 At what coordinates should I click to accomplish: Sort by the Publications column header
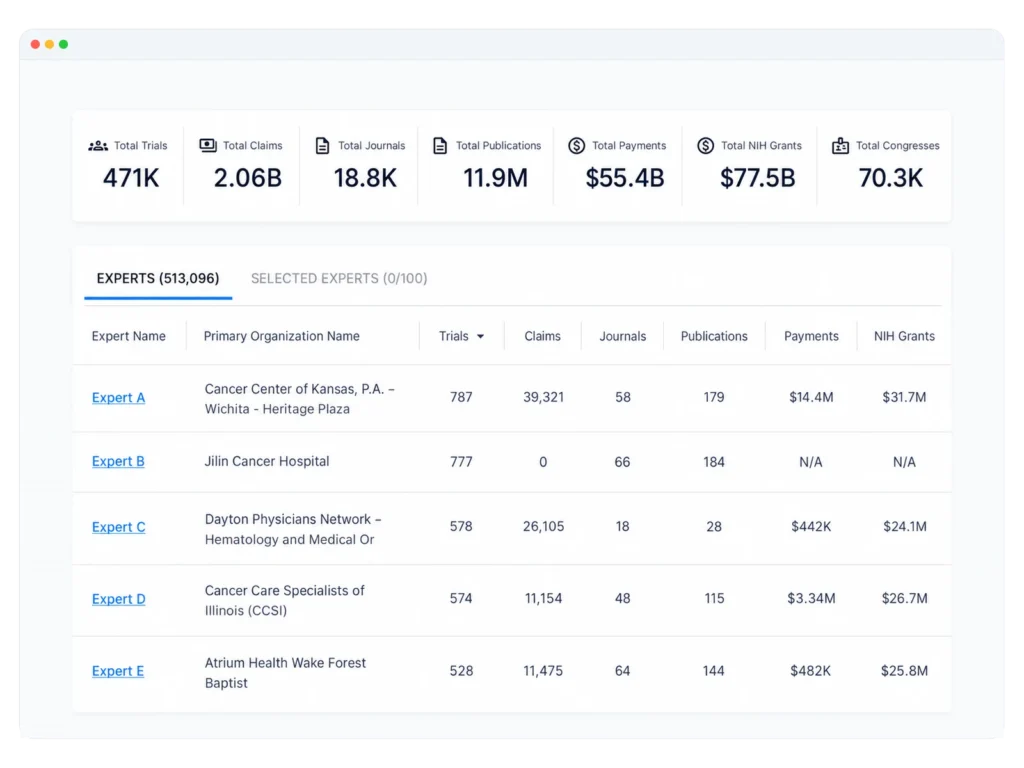pyautogui.click(x=714, y=336)
